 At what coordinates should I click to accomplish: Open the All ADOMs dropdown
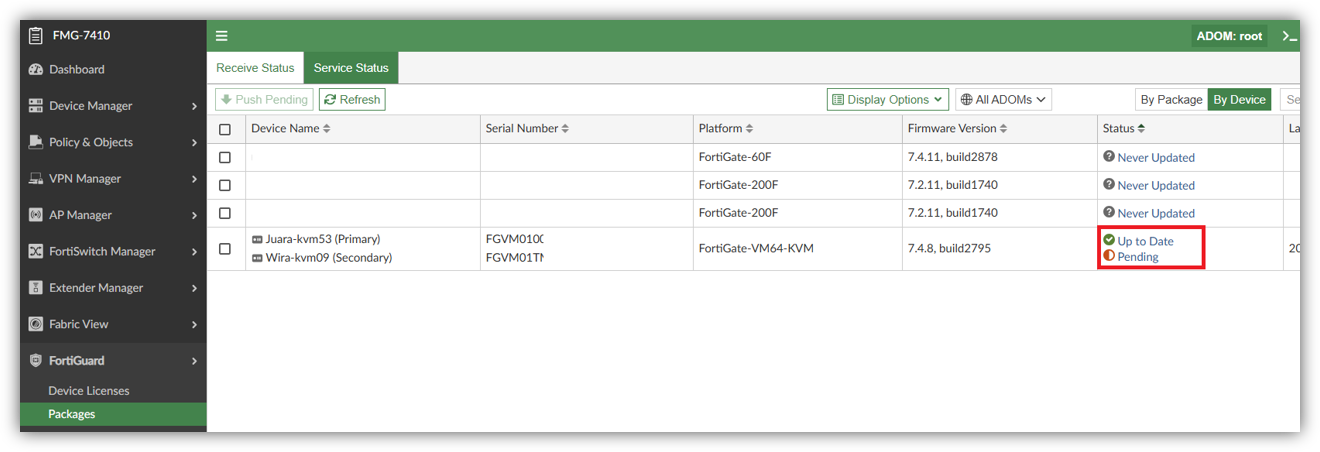[1004, 100]
